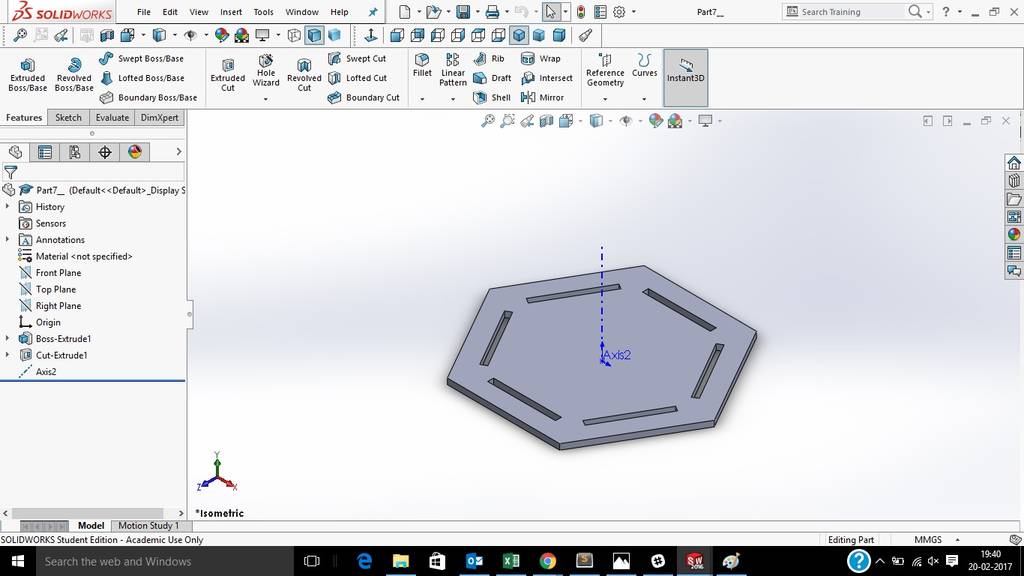Select the Revolved Cut tool

pos(304,74)
